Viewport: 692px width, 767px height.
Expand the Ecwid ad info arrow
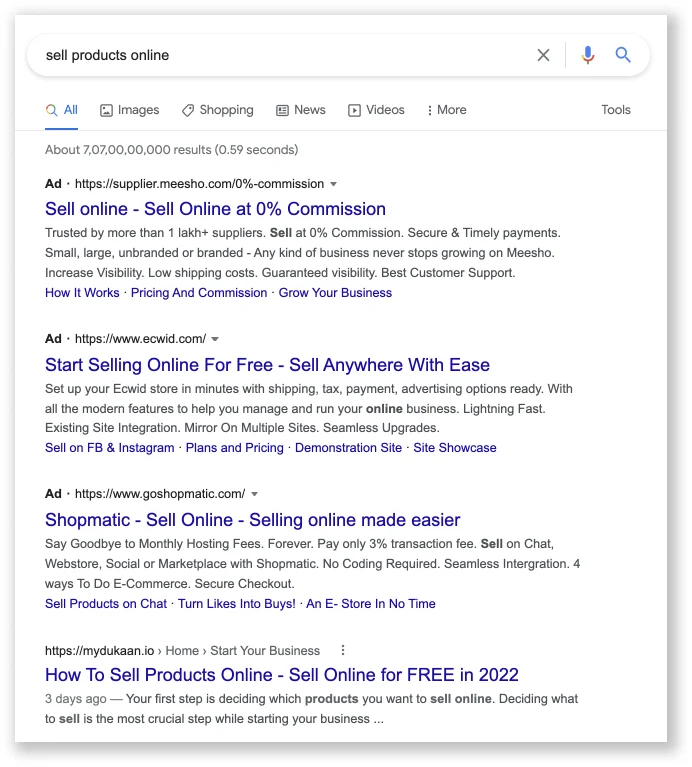(215, 339)
